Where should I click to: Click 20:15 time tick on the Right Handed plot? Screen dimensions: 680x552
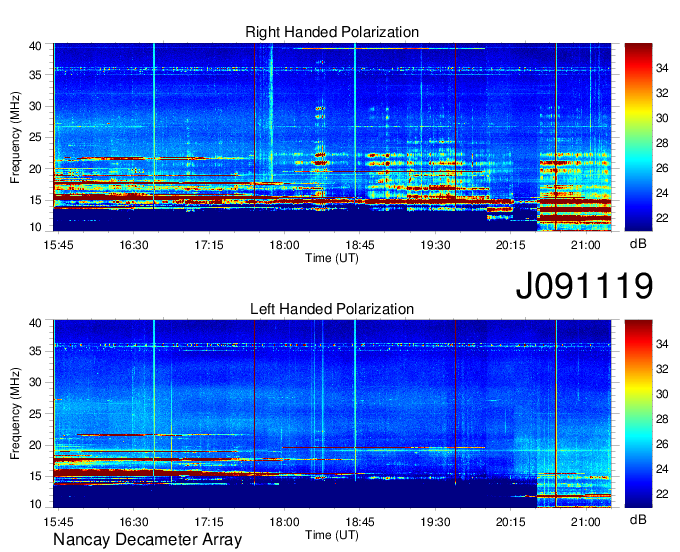coord(510,245)
